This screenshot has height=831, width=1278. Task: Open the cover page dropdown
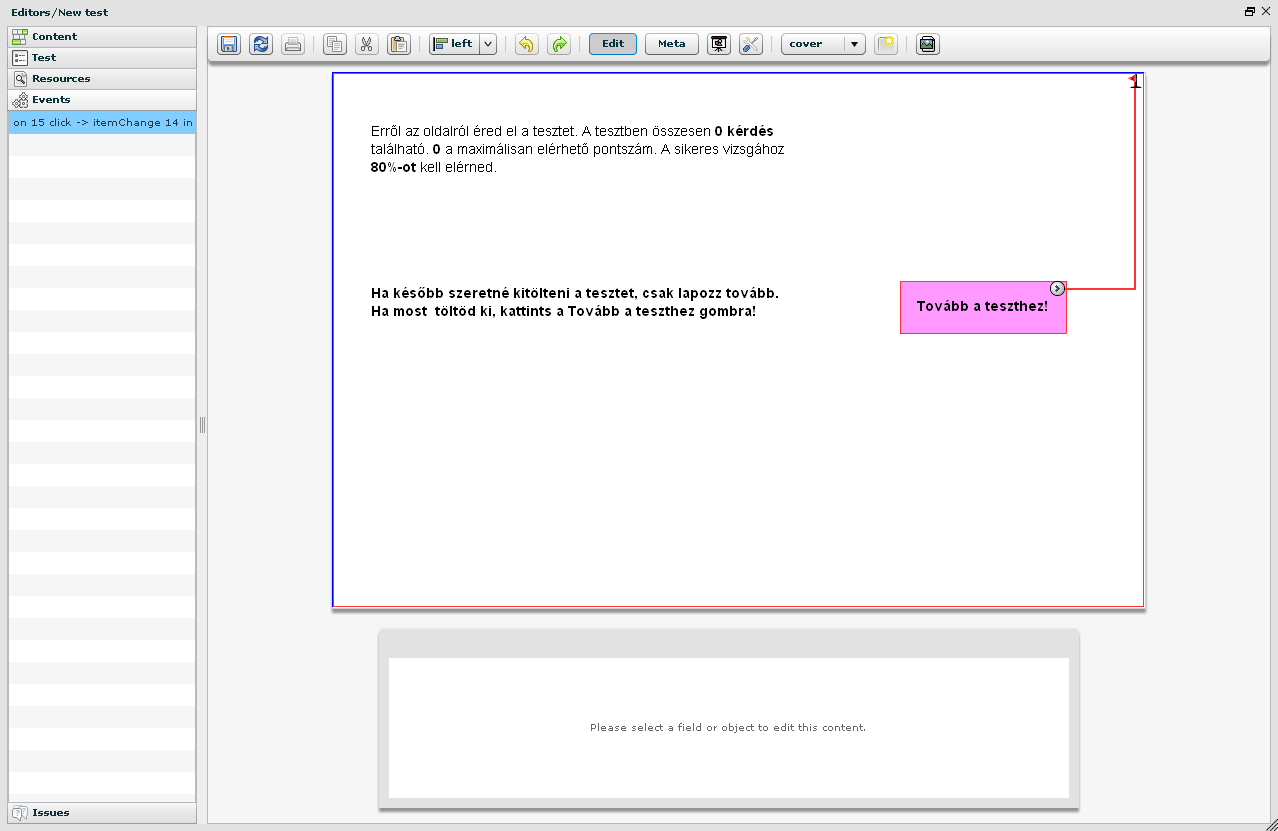tap(823, 44)
